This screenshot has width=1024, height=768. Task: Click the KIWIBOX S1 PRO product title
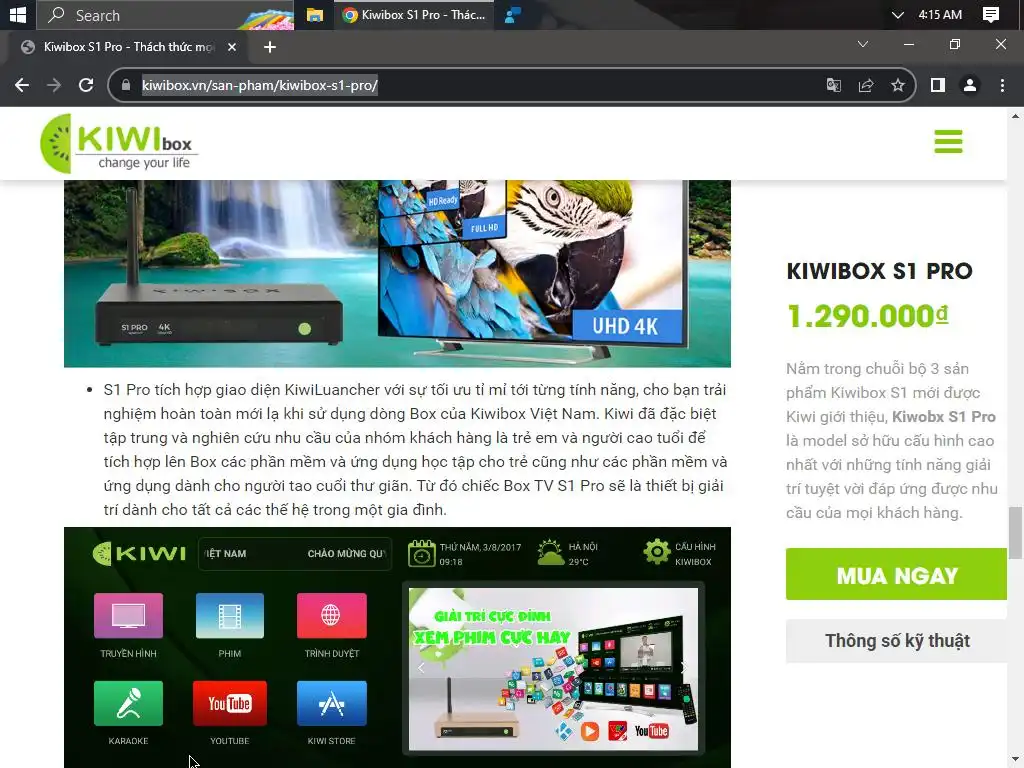[879, 271]
